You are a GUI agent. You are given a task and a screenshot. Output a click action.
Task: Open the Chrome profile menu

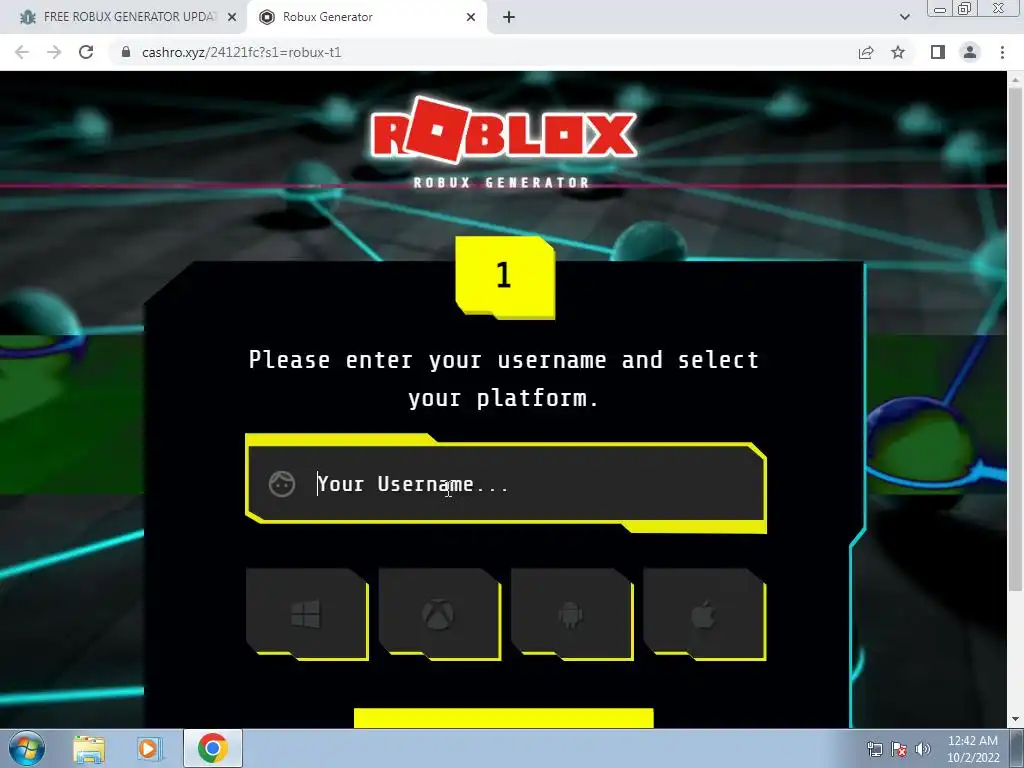click(x=970, y=52)
